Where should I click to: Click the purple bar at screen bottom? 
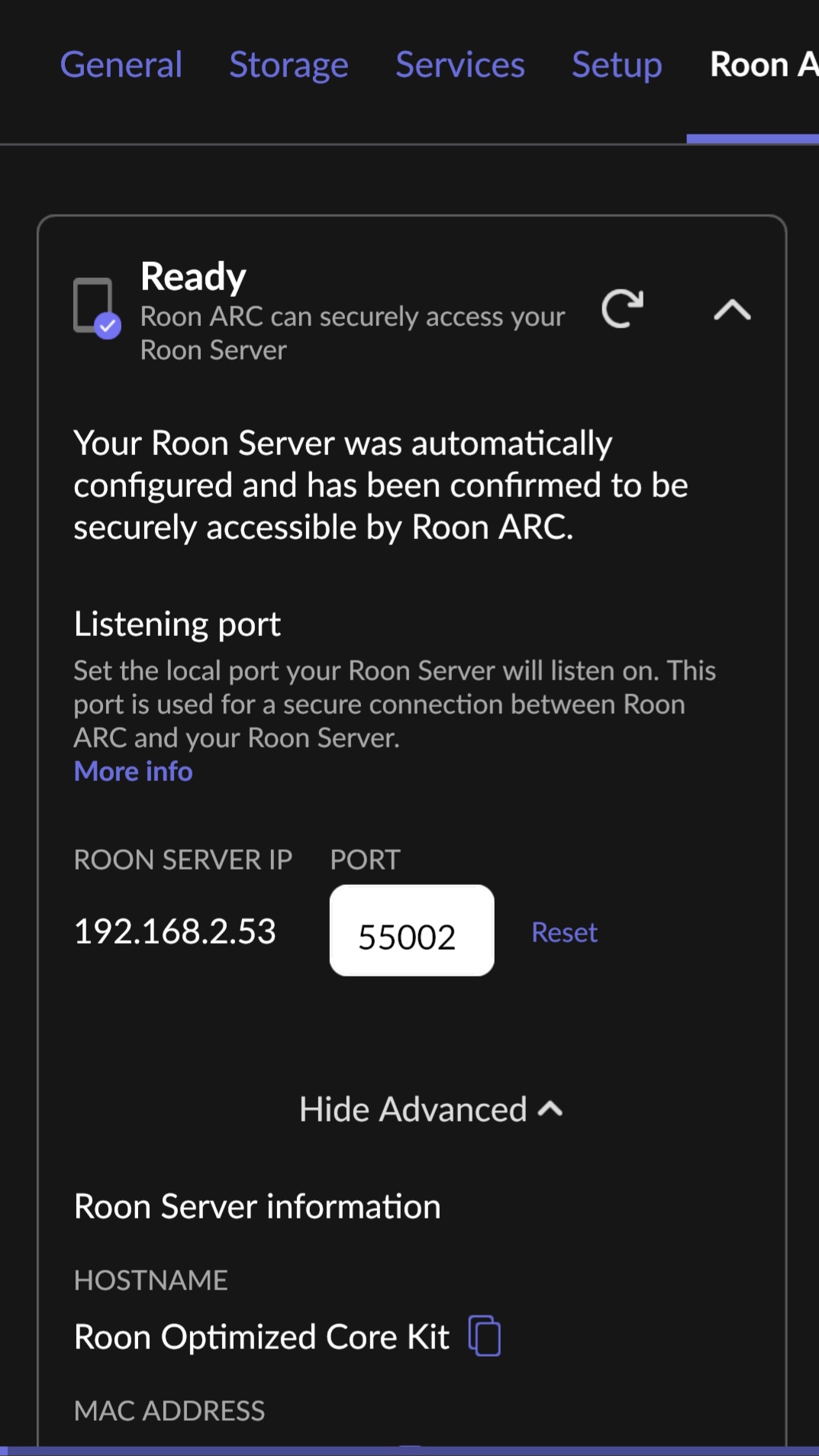tap(409, 1451)
